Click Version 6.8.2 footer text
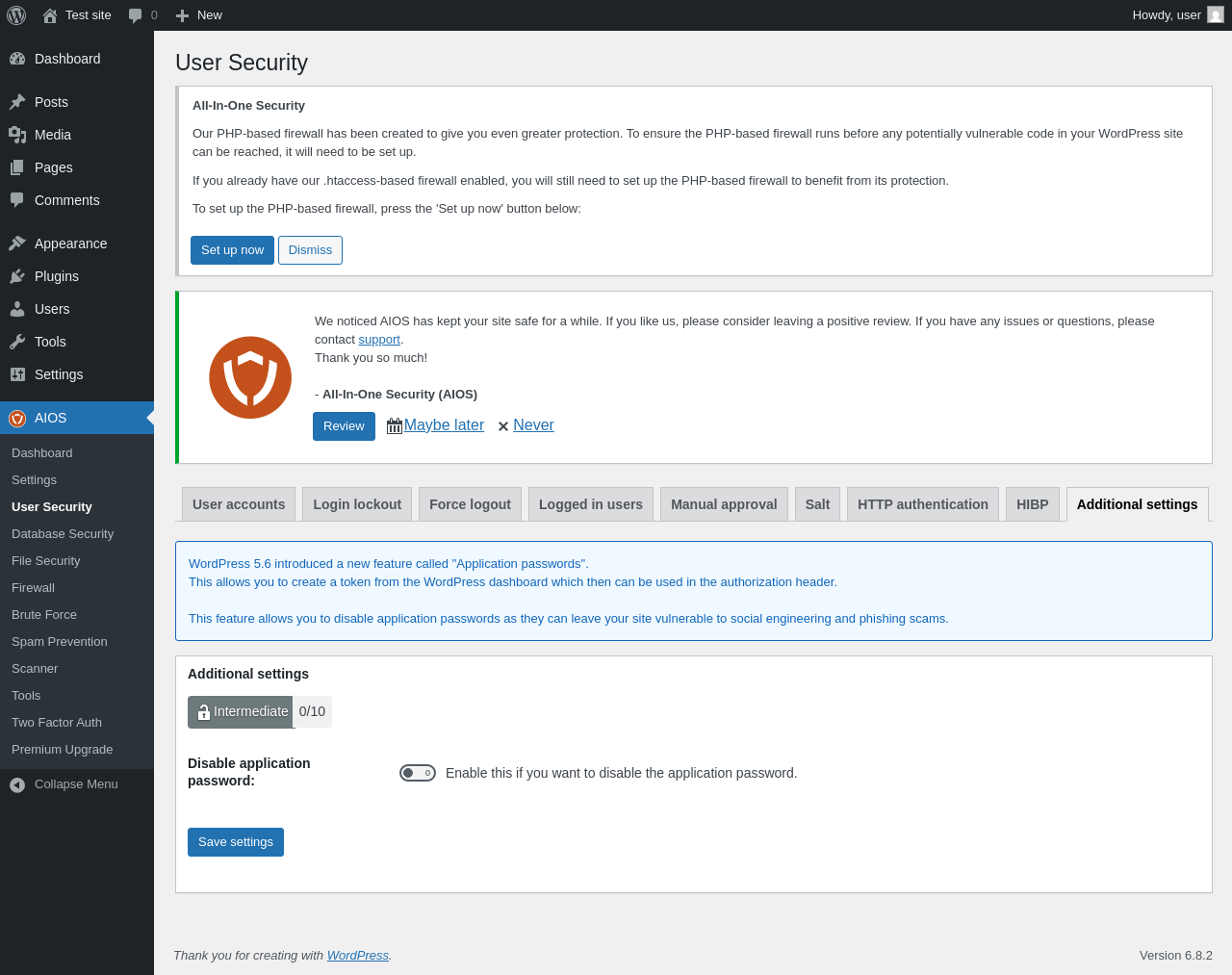The image size is (1232, 975). [x=1176, y=956]
